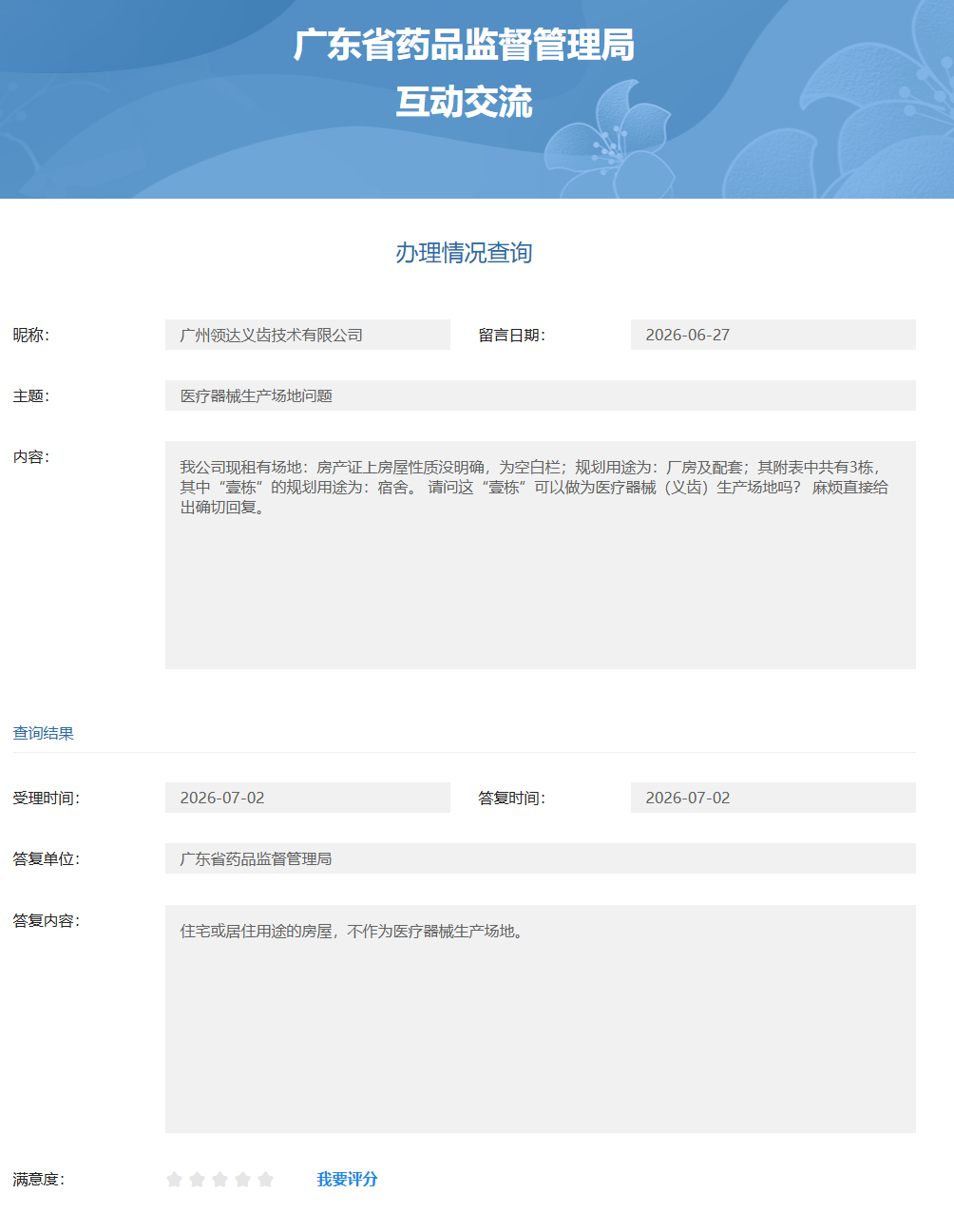The height and width of the screenshot is (1232, 954).
Task: Click the 内容: label
Action: tap(31, 456)
